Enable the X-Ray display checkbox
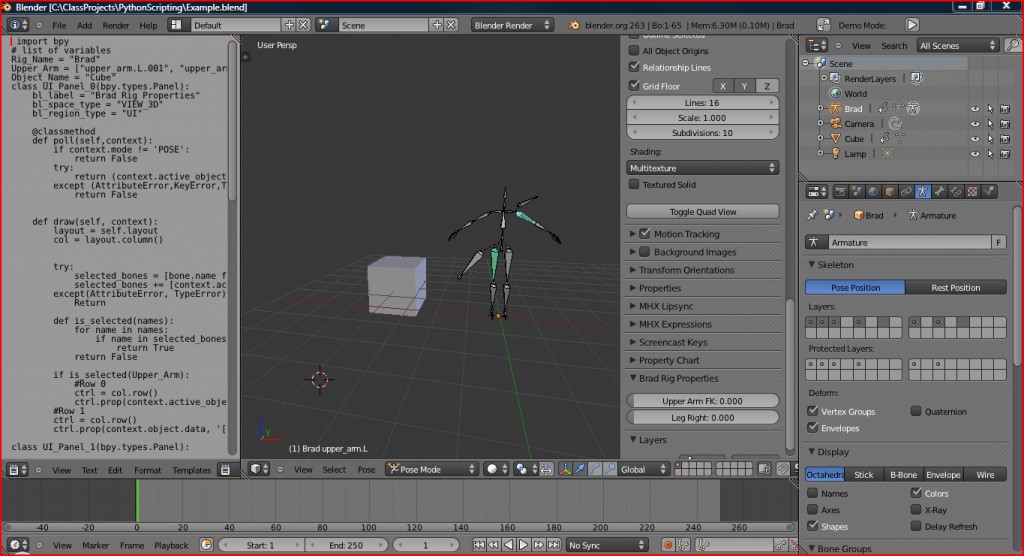1024x556 pixels. click(x=916, y=509)
